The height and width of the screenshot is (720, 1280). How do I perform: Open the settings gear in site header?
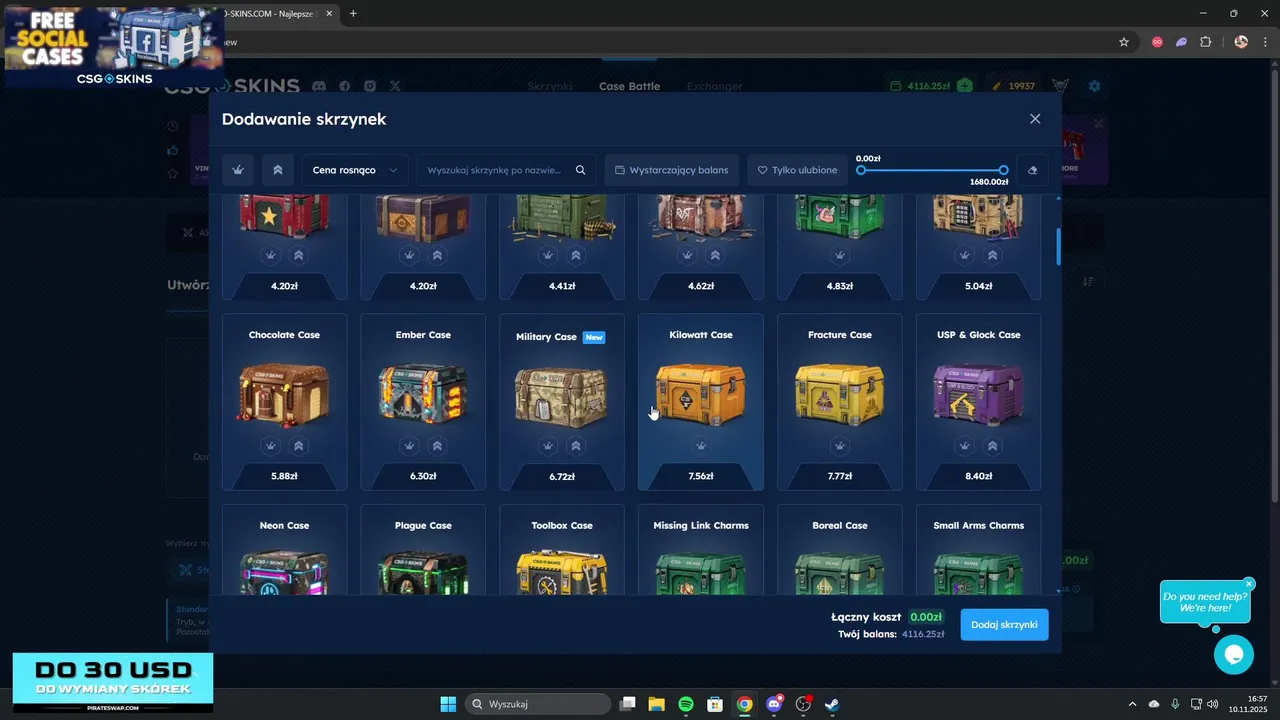coord(1094,86)
